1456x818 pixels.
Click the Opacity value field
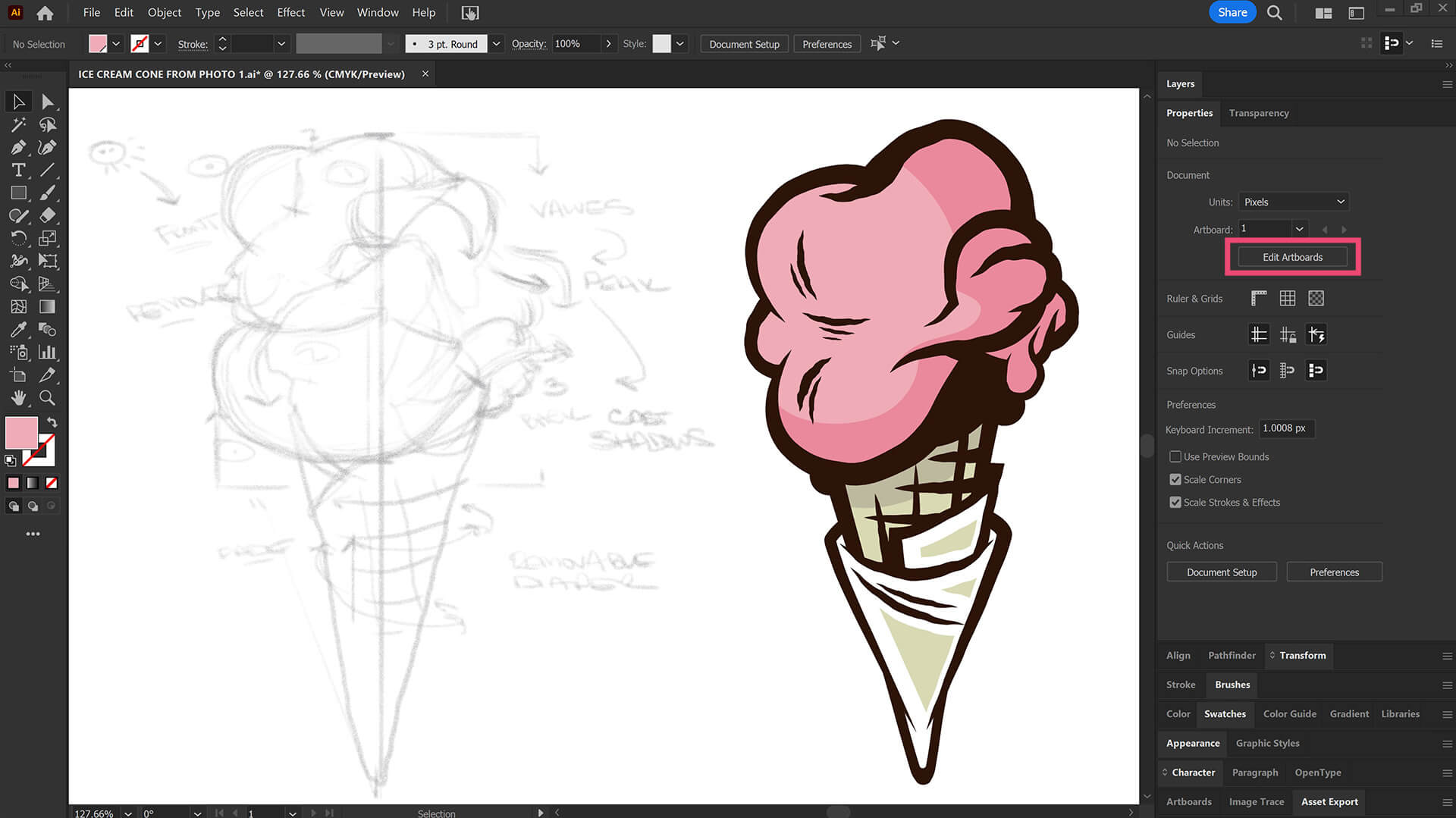click(x=576, y=44)
